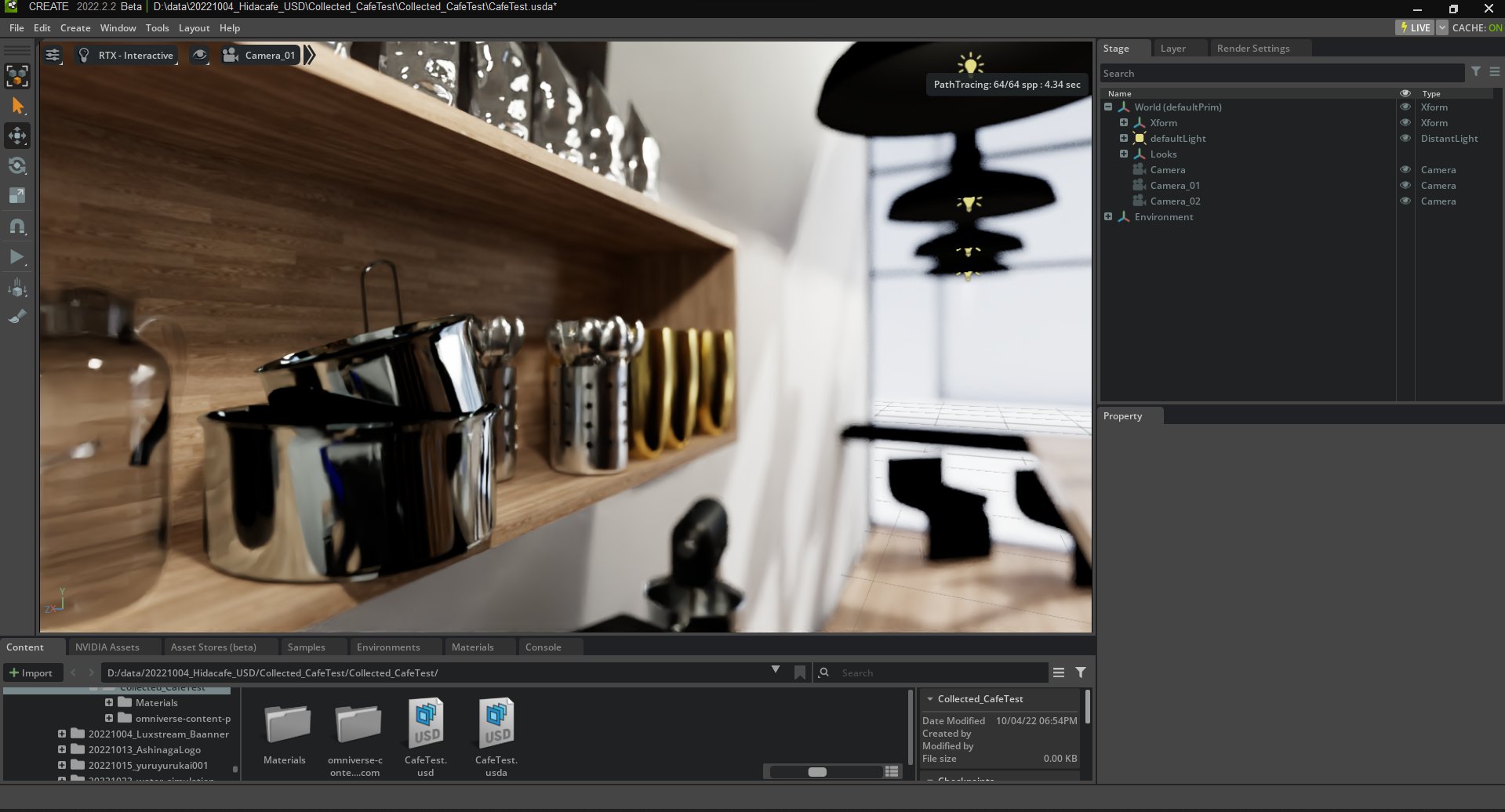
Task: Expand the Xform tree node
Action: [1124, 122]
